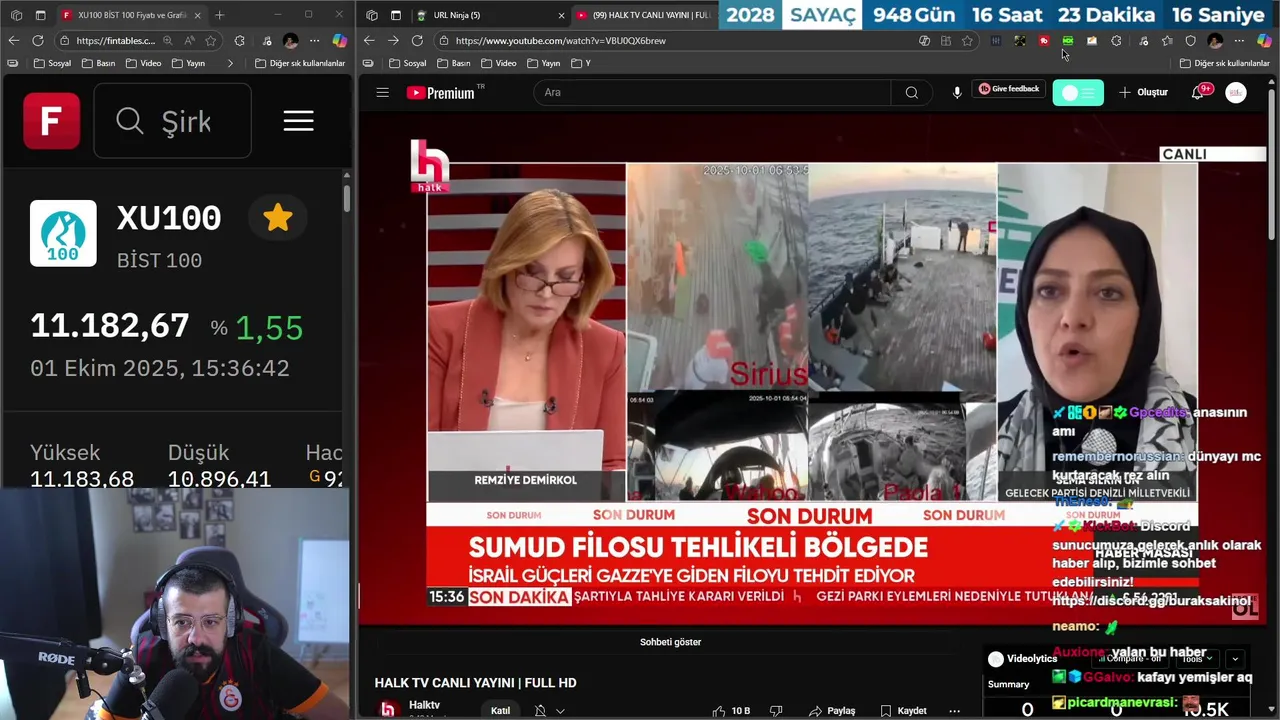Open left browser's three-dot settings menu

(314, 41)
